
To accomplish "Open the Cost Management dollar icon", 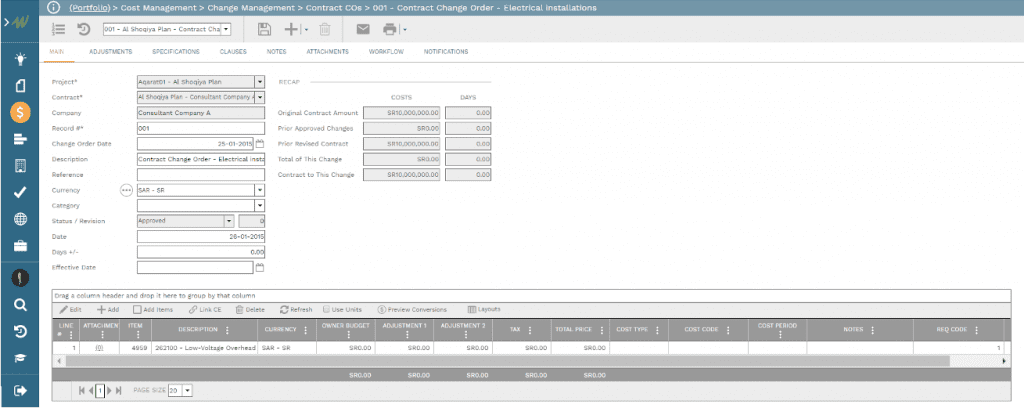I will 20,112.
